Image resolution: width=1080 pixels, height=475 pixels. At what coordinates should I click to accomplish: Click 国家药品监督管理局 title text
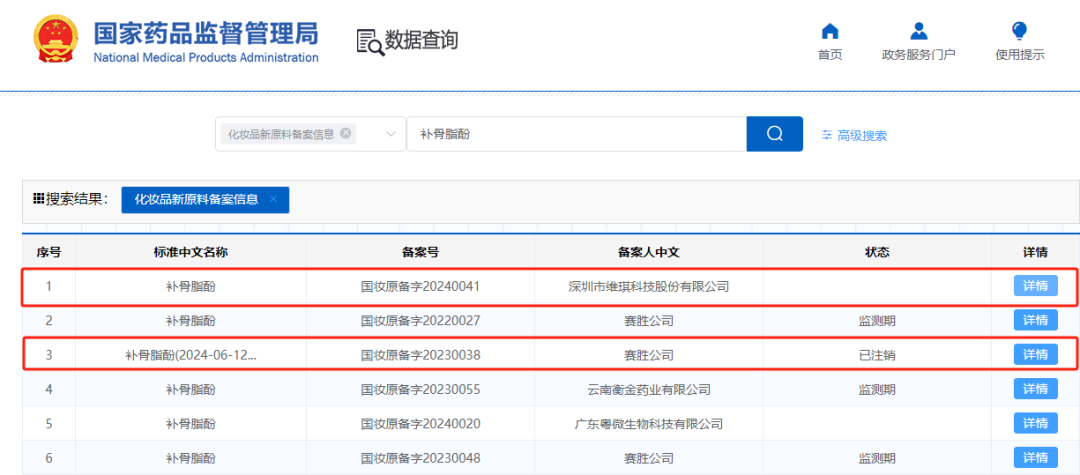(205, 32)
